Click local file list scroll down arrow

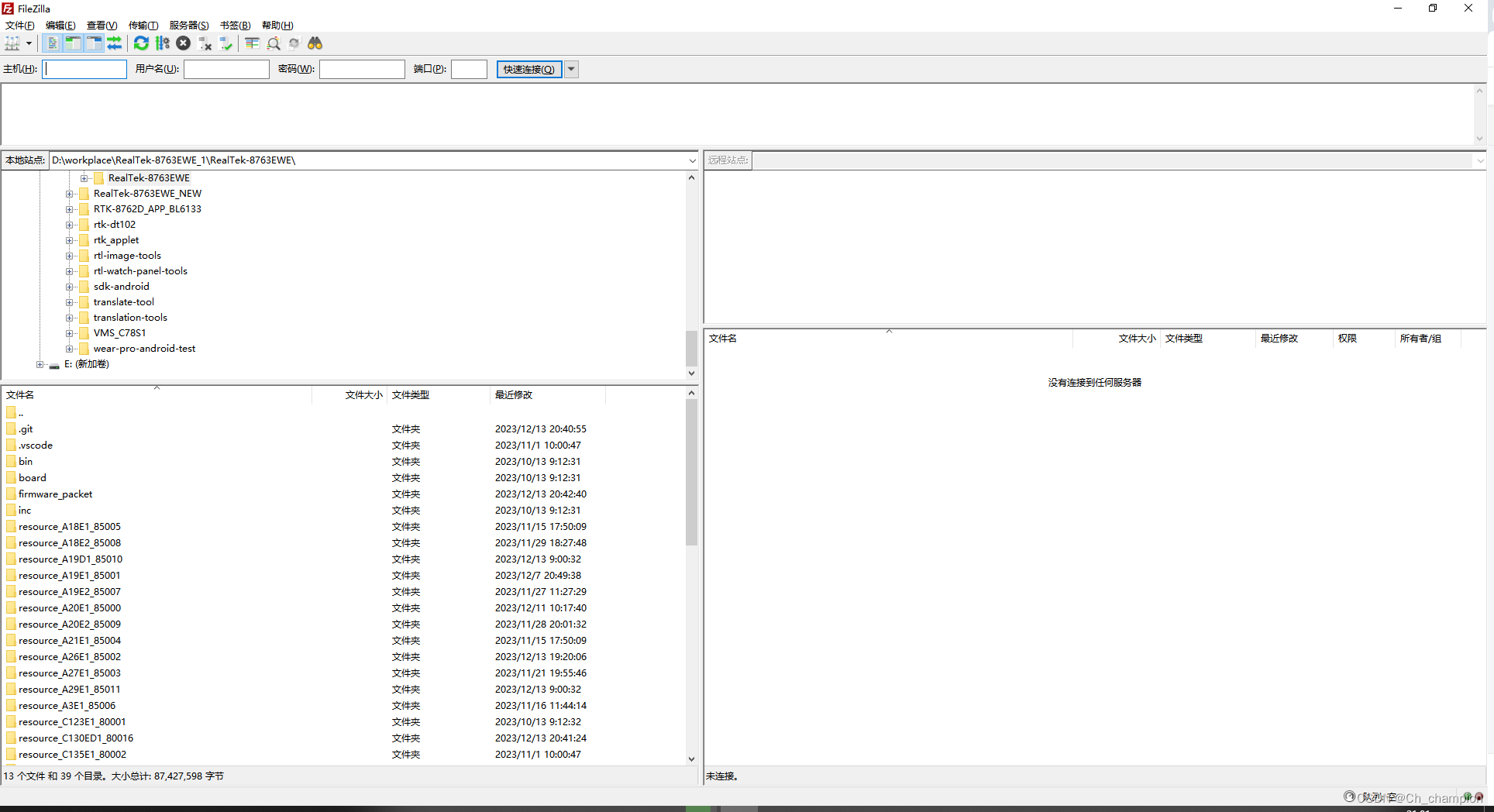pyautogui.click(x=691, y=759)
